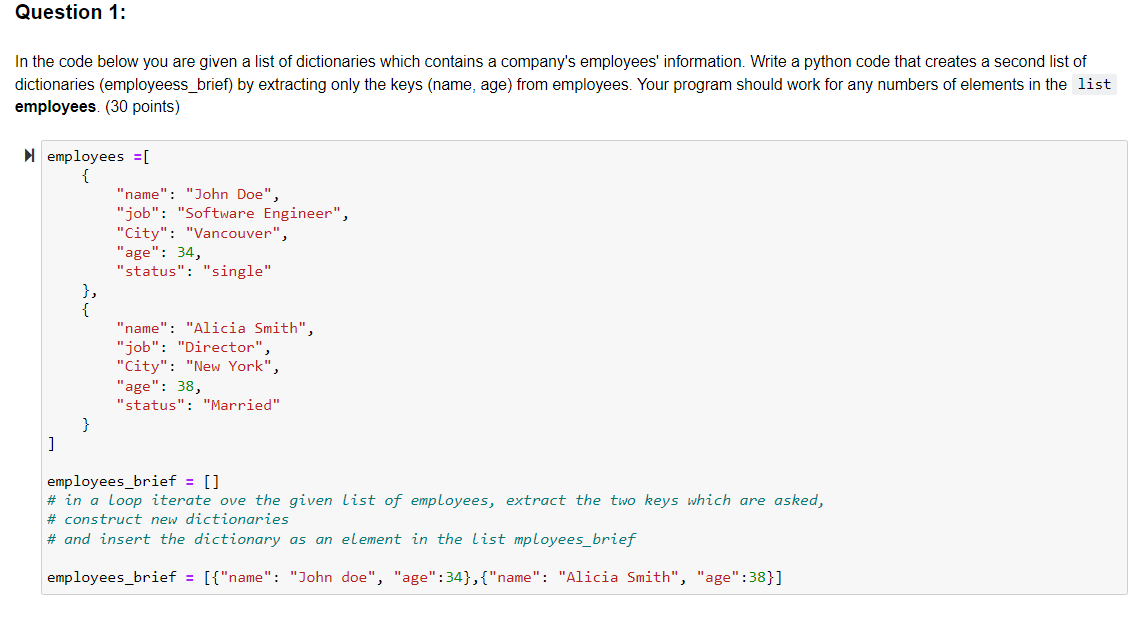Click the "Married" status string

[x=243, y=405]
